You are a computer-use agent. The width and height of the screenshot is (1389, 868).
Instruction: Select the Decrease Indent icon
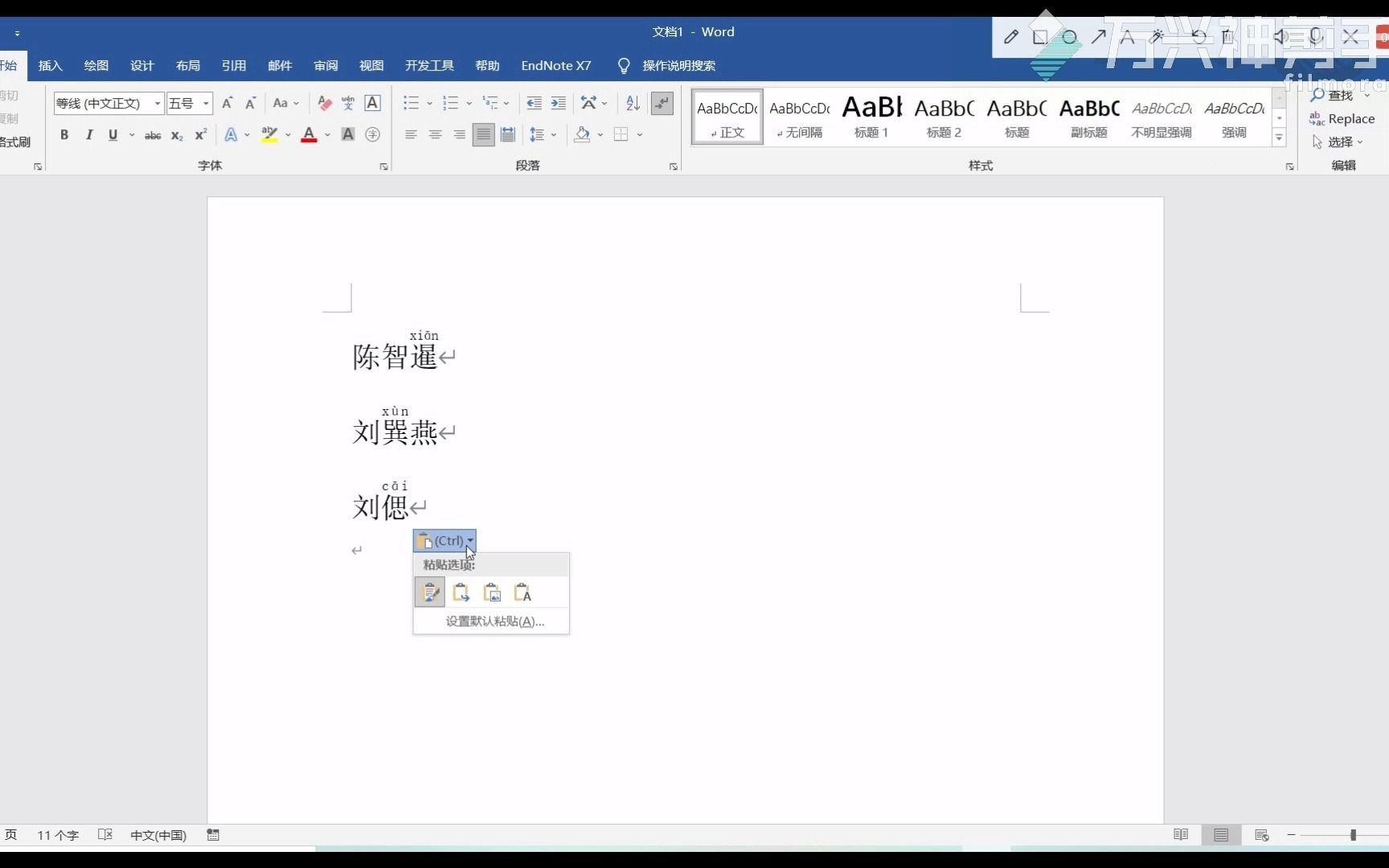[x=534, y=103]
